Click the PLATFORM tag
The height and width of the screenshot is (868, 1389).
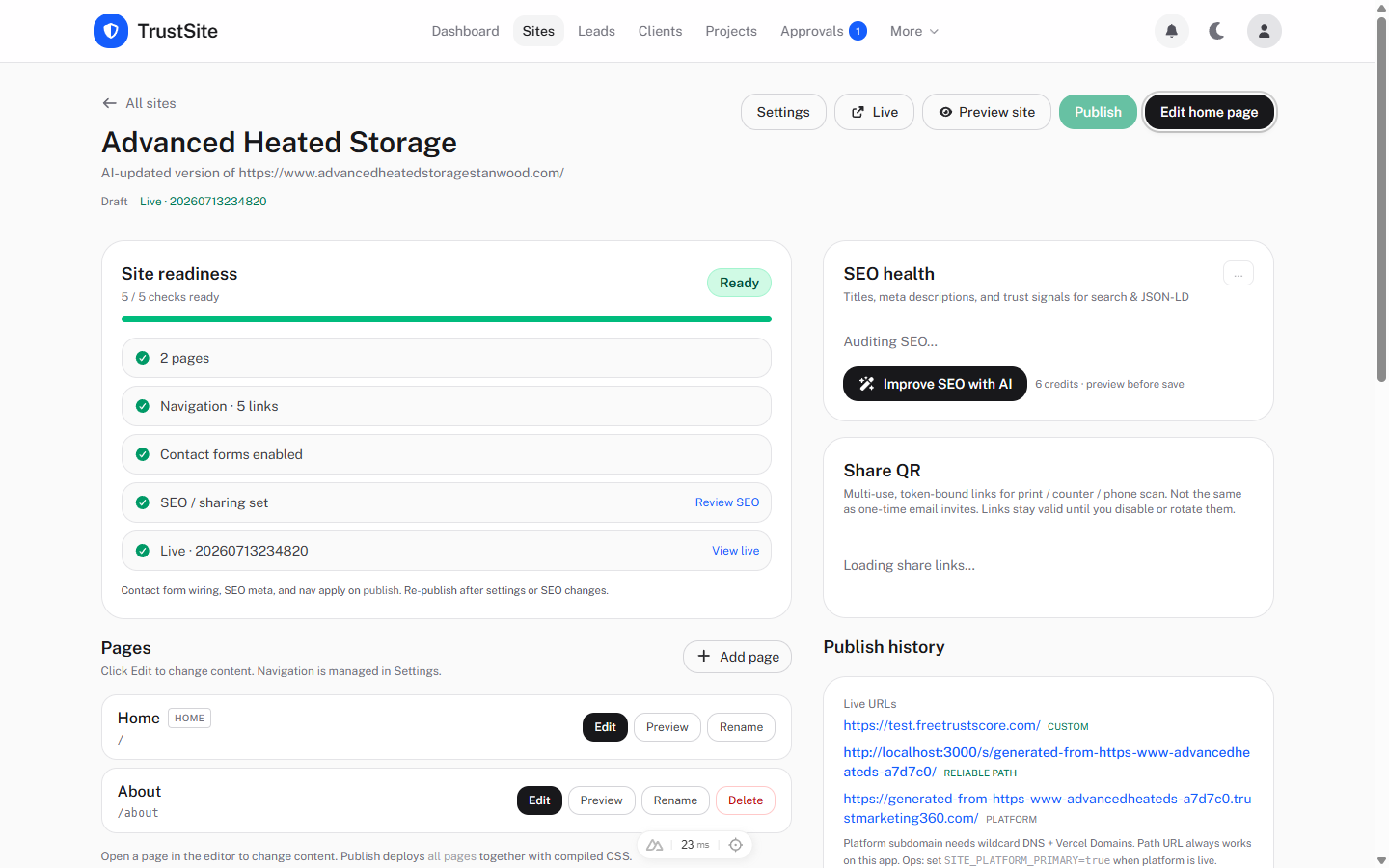pos(1011,820)
